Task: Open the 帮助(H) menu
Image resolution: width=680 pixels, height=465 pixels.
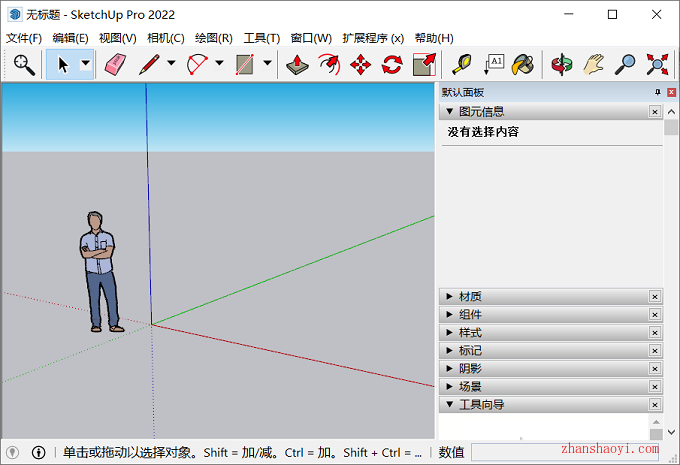Action: tap(434, 38)
